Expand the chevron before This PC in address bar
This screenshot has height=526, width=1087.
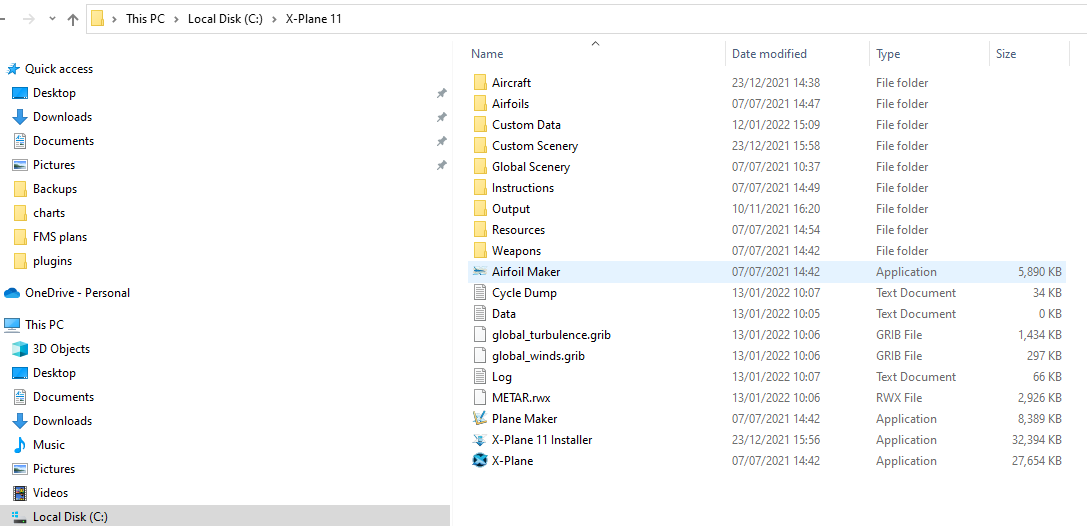114,19
